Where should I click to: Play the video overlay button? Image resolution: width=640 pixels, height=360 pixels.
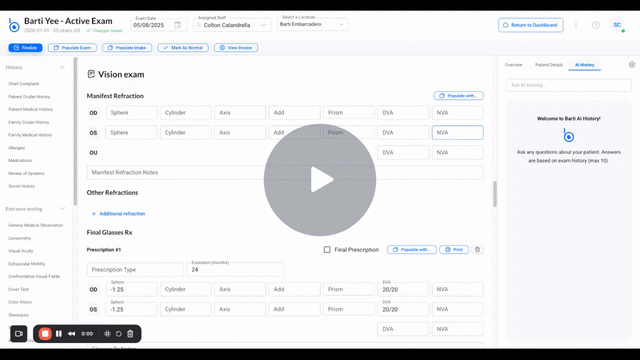pyautogui.click(x=320, y=180)
